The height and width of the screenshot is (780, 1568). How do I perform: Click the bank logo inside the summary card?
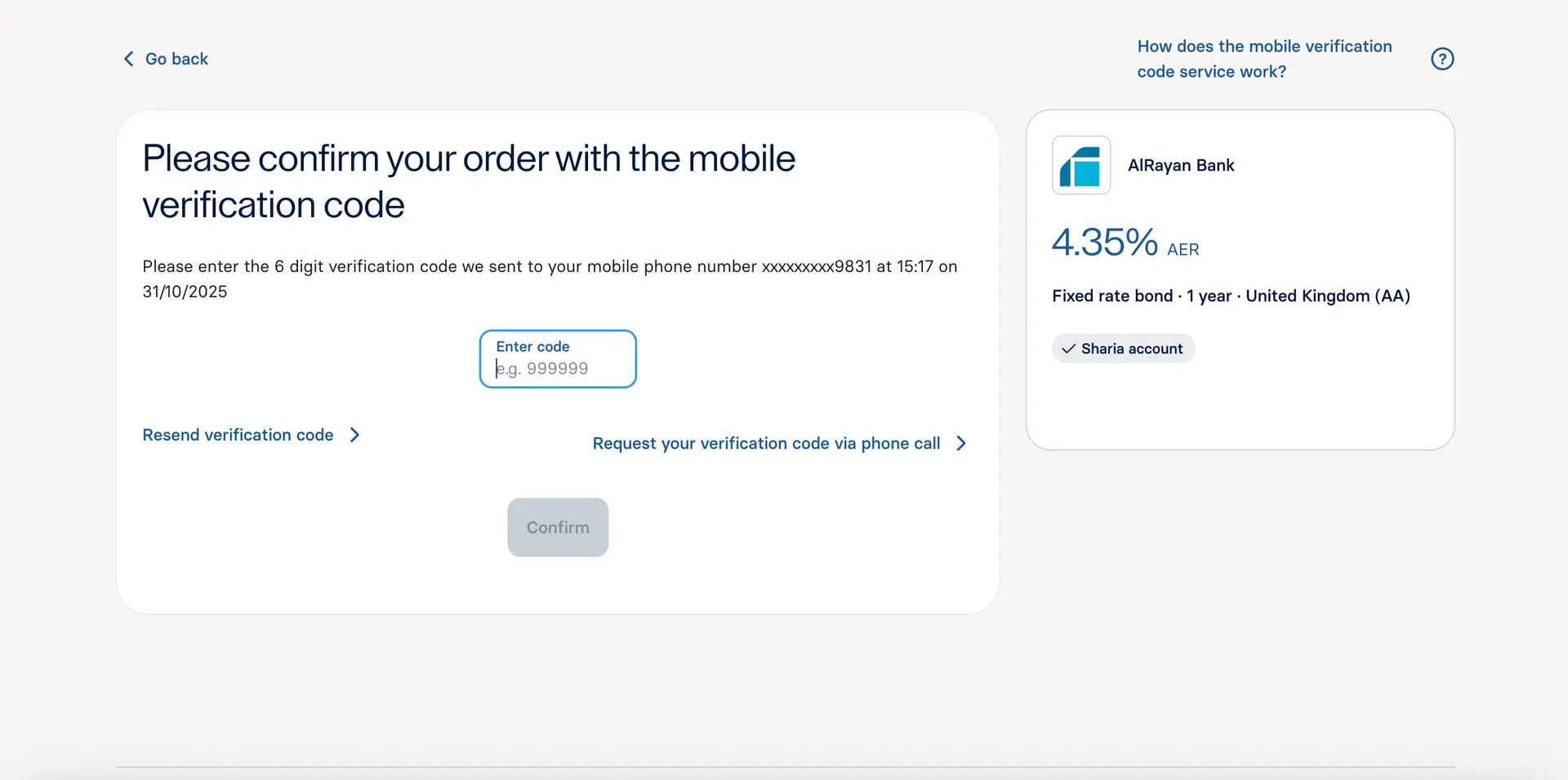pyautogui.click(x=1080, y=165)
